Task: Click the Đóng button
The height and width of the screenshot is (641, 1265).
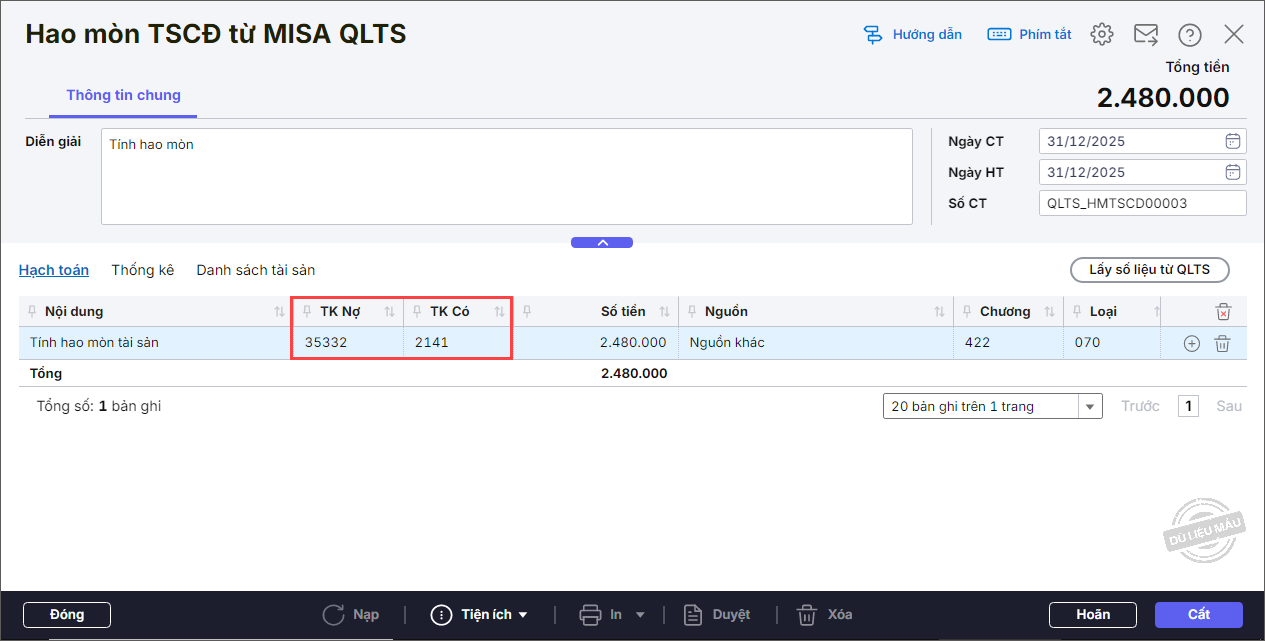Action: pos(67,615)
